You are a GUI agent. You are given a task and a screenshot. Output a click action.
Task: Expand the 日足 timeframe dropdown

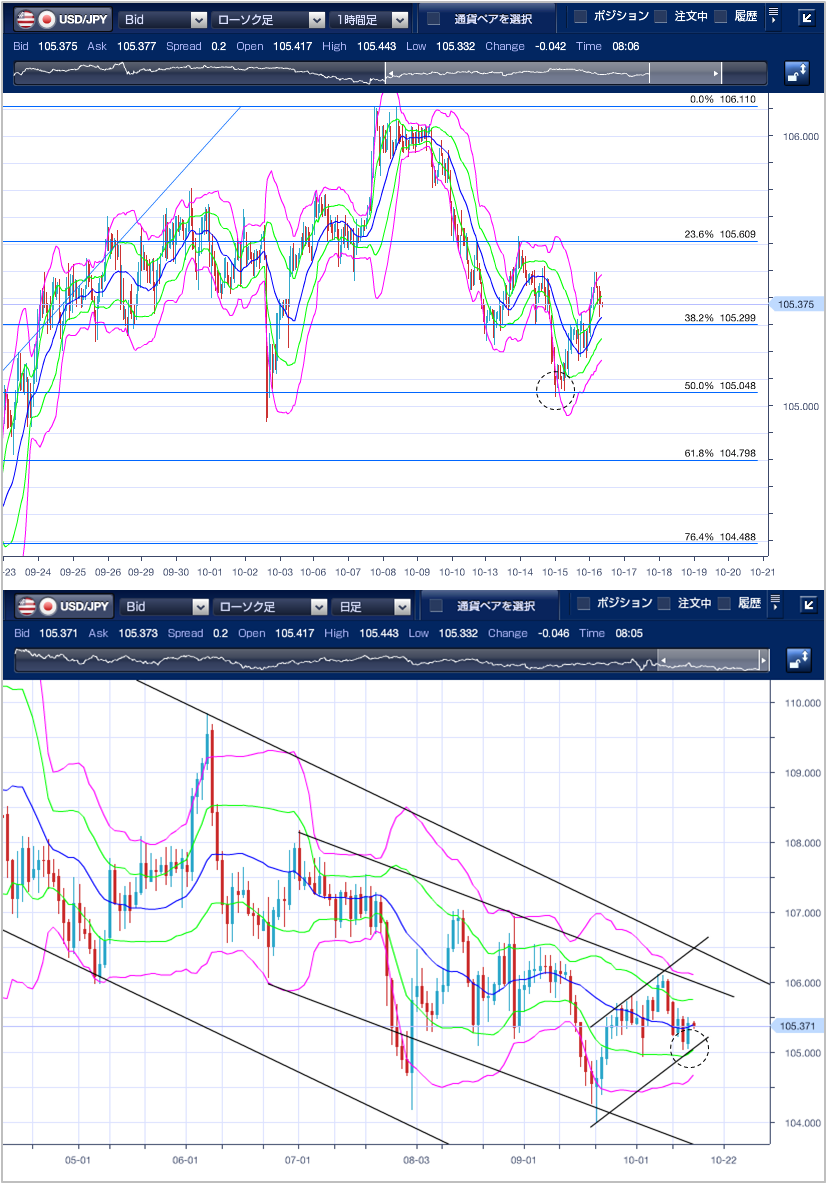[x=373, y=606]
